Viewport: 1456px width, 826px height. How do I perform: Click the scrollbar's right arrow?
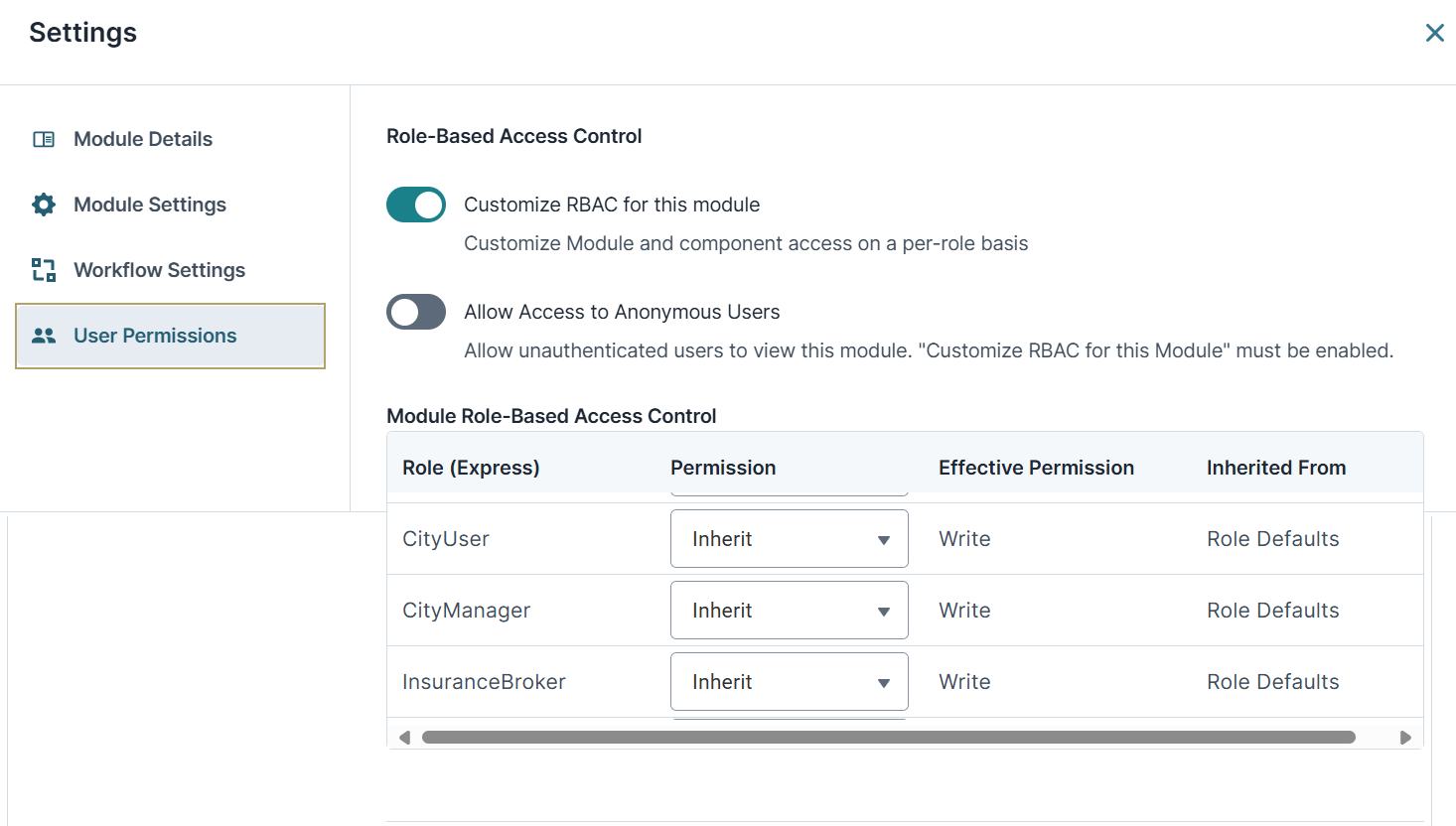(x=1405, y=738)
